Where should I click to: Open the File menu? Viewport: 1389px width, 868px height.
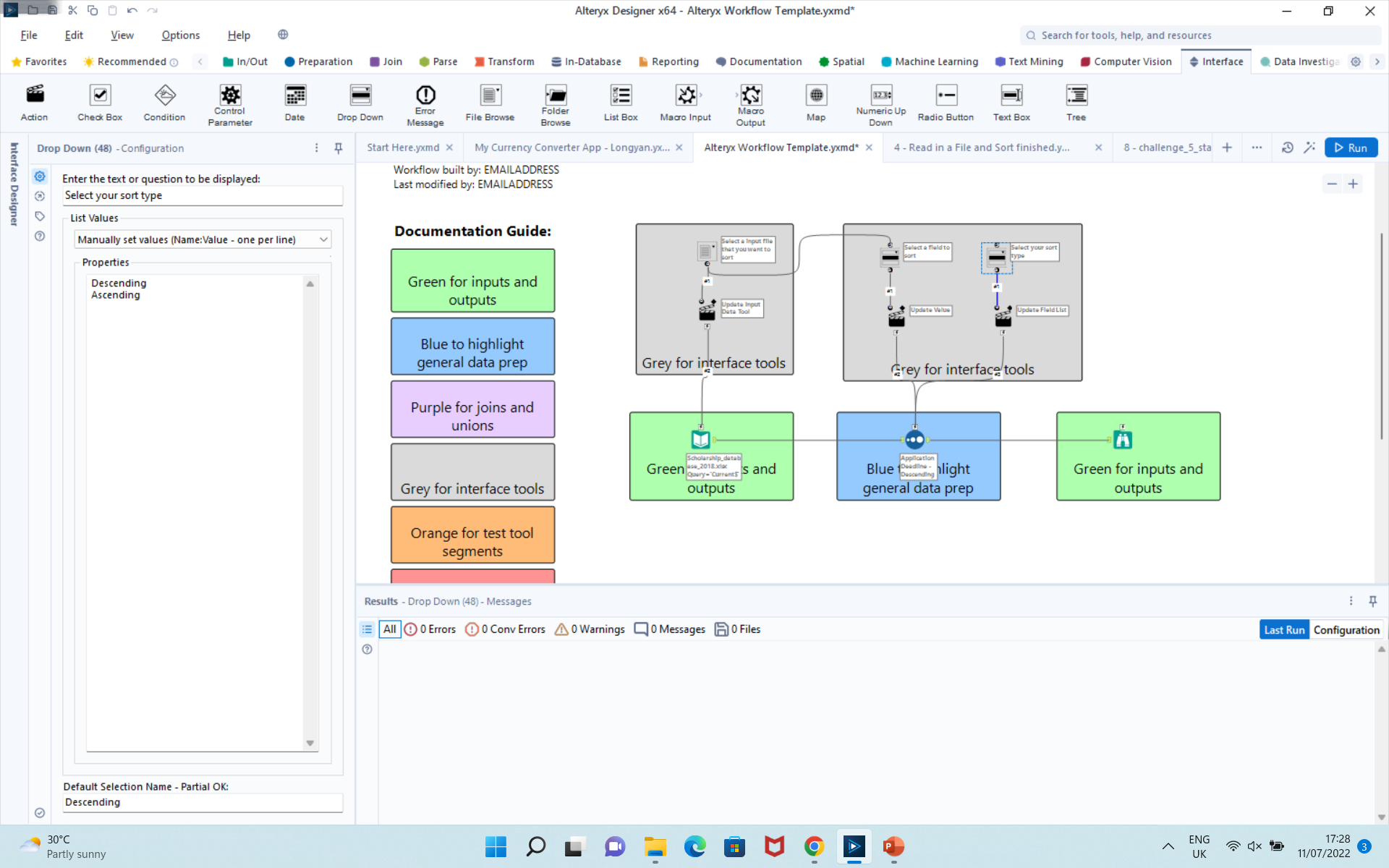(29, 35)
